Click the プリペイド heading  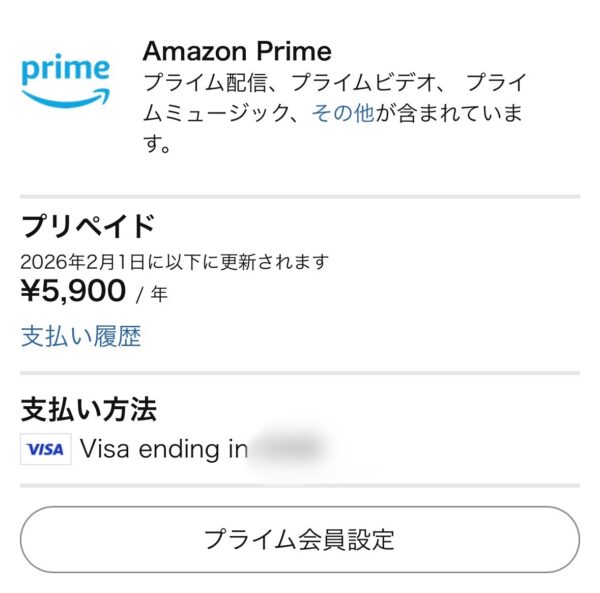pyautogui.click(x=88, y=226)
